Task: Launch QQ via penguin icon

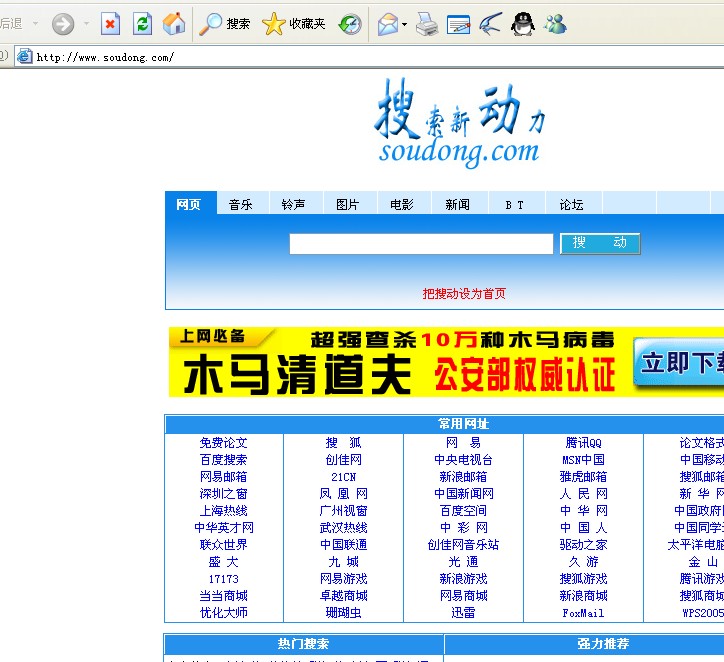Action: [523, 24]
